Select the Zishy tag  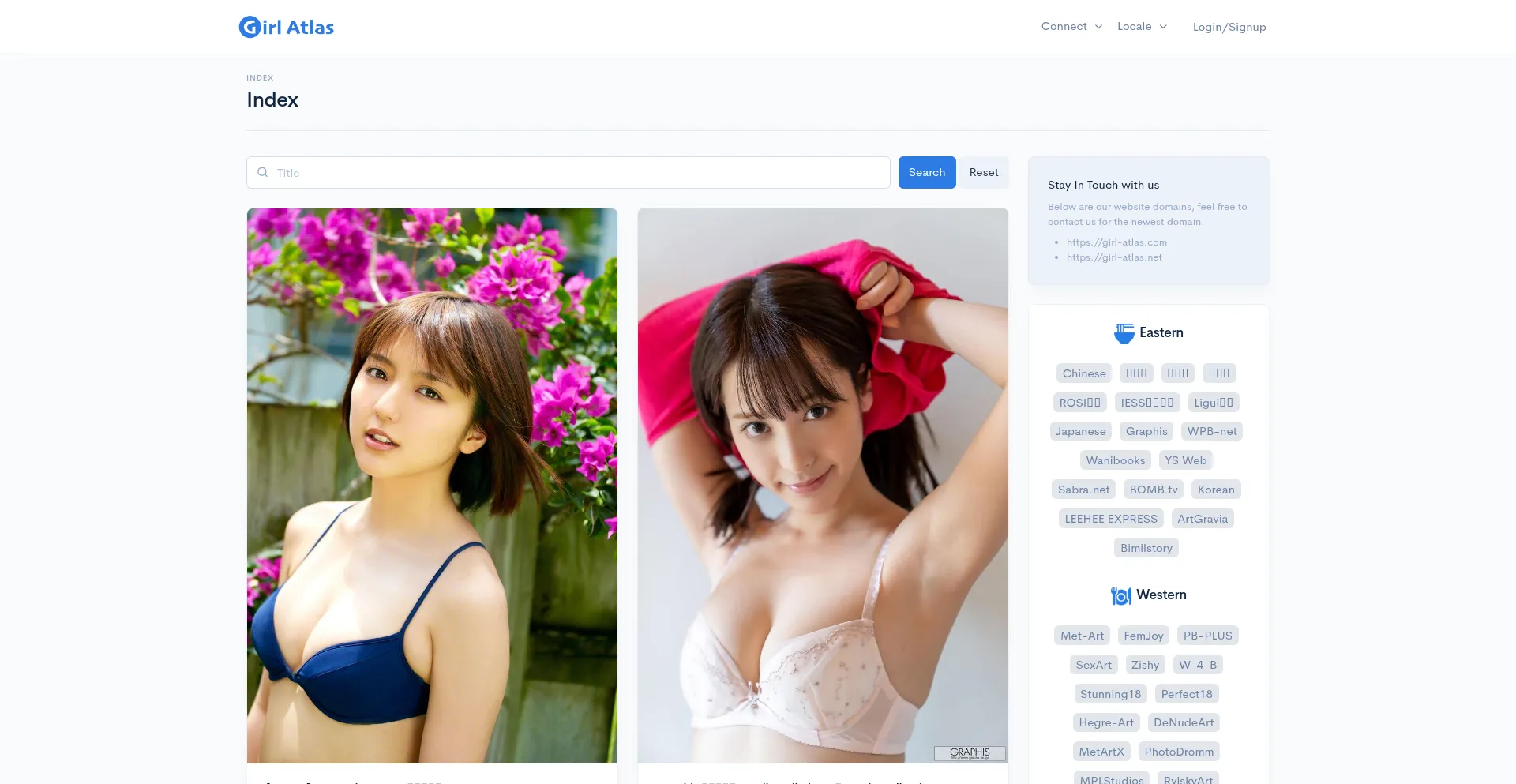(1146, 665)
